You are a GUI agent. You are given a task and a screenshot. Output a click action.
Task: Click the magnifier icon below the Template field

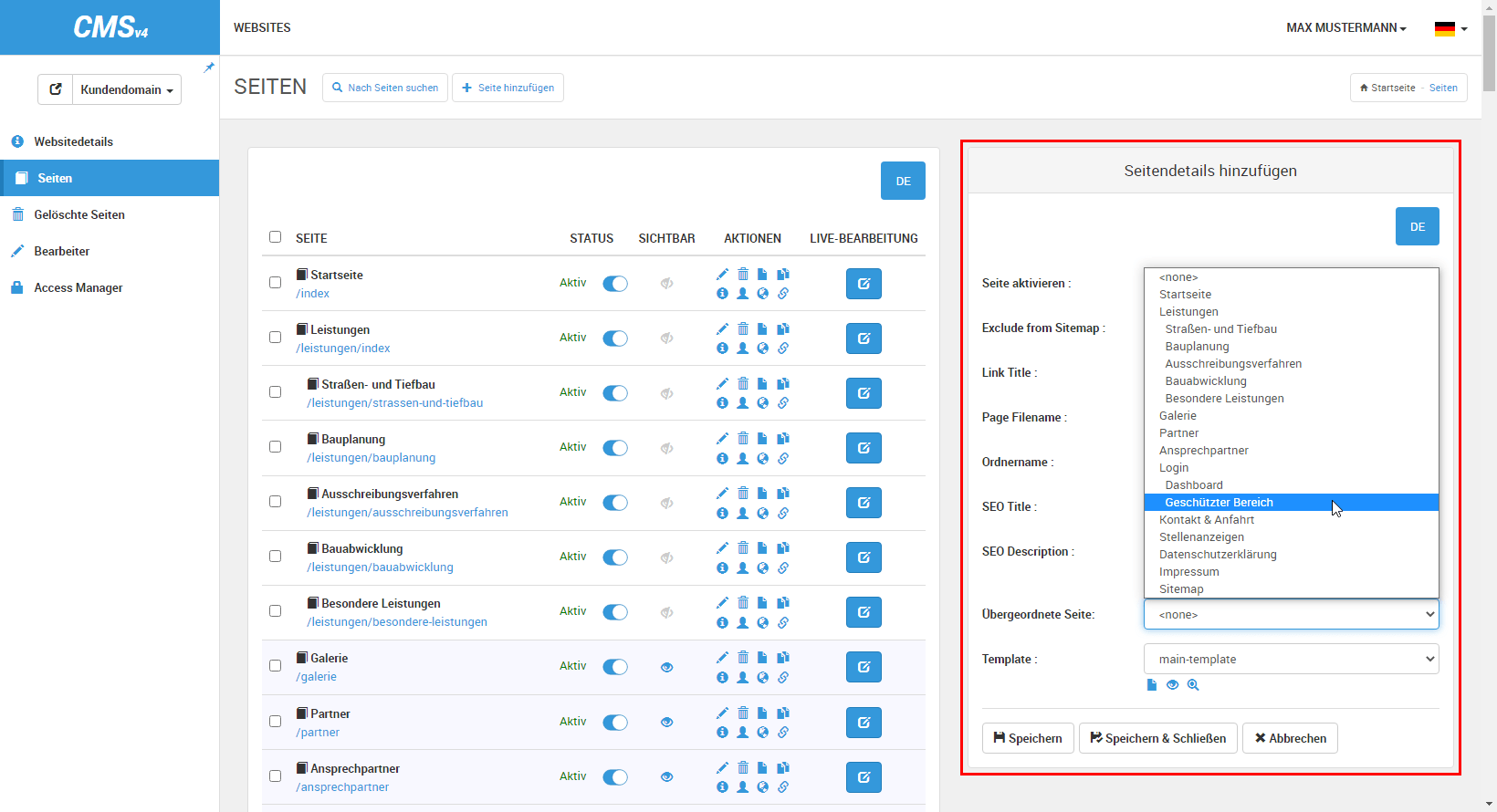click(1193, 685)
